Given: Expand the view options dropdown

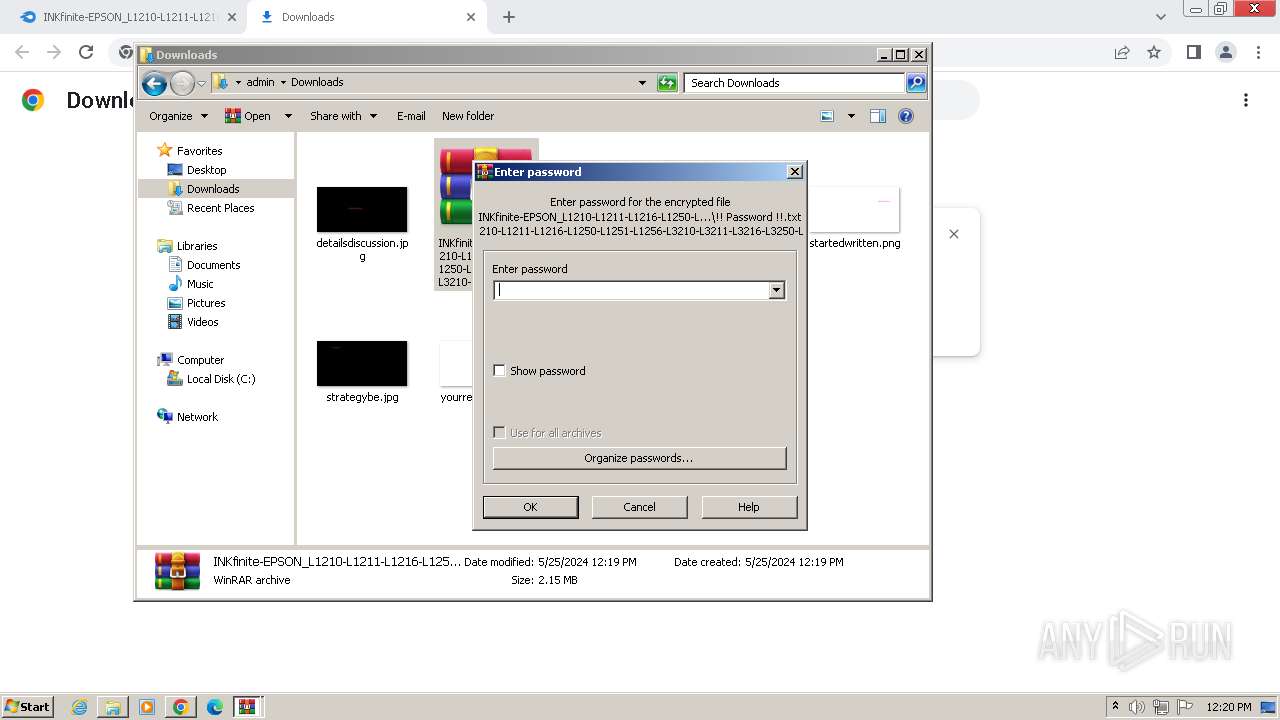Looking at the screenshot, I should [x=851, y=116].
